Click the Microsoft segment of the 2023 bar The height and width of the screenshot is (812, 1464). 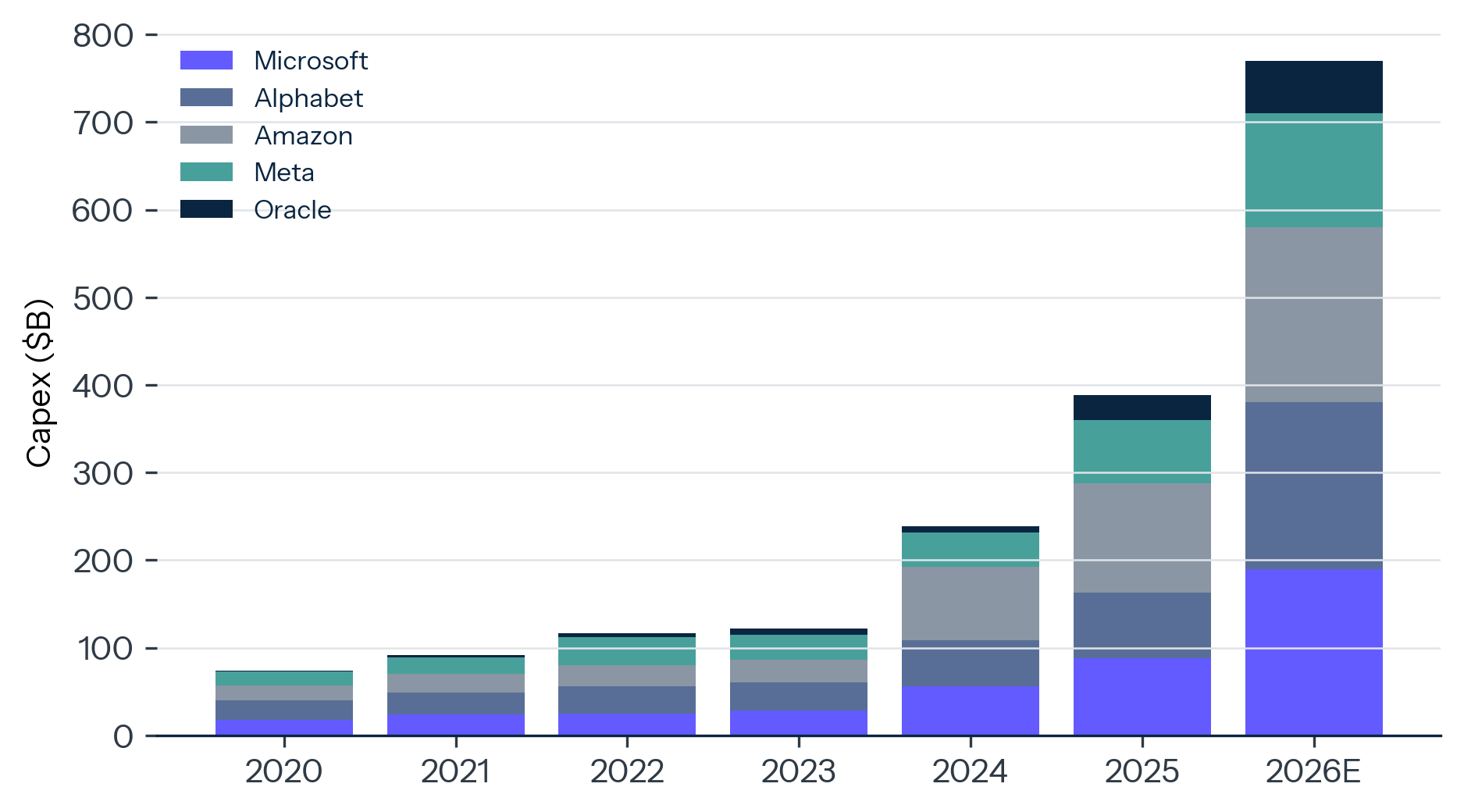coord(799,723)
